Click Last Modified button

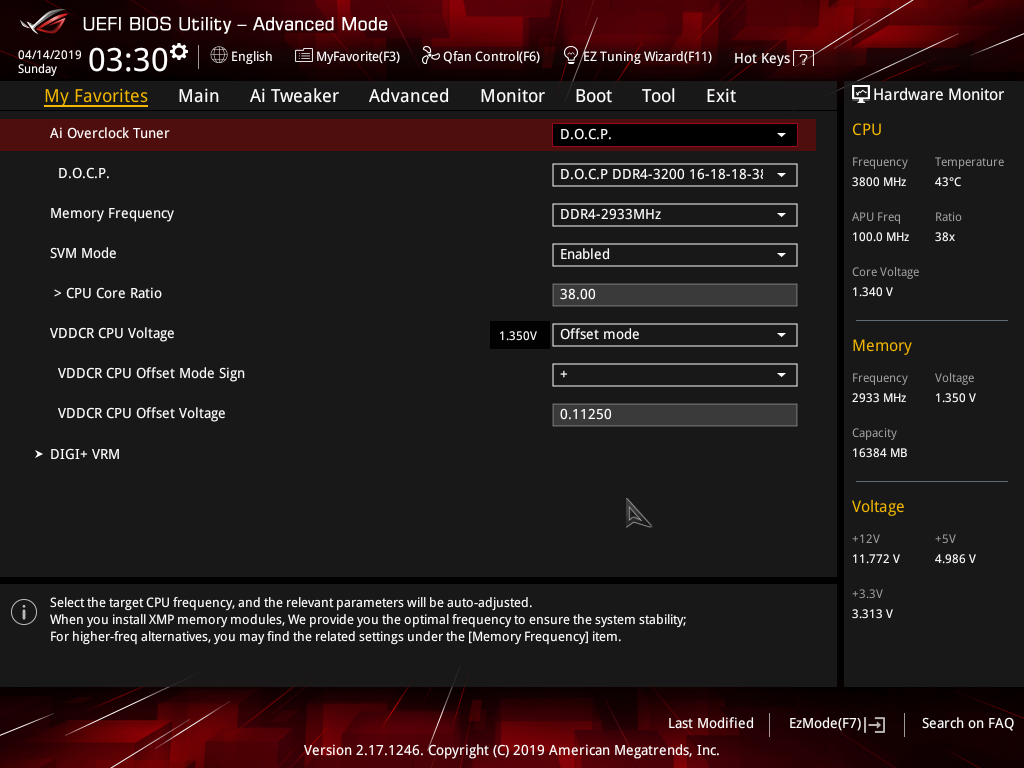click(711, 724)
